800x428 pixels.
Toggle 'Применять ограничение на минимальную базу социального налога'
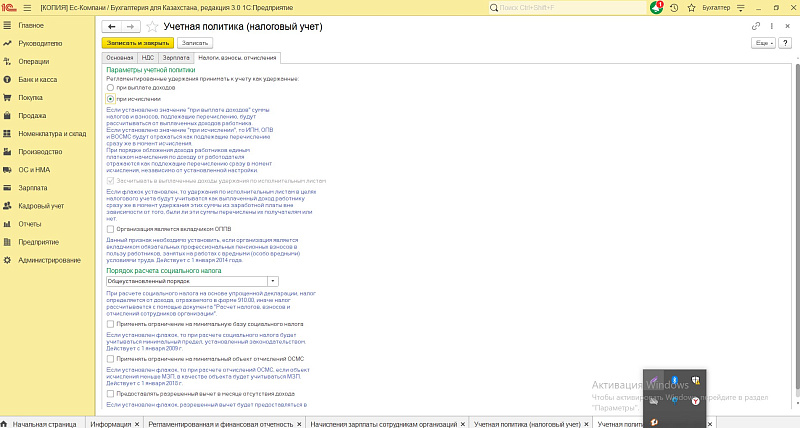(110, 324)
